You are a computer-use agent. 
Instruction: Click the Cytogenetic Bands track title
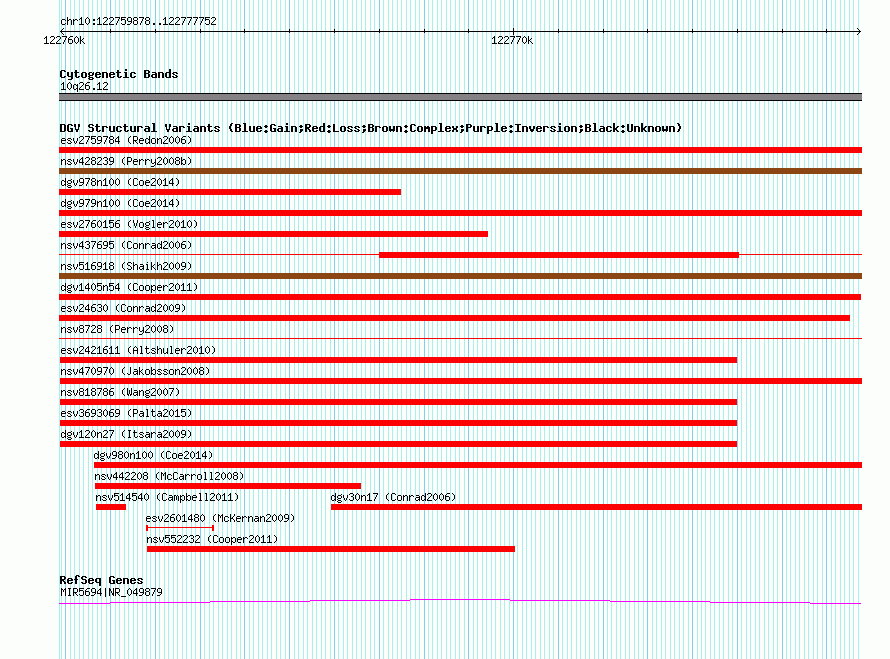[119, 74]
